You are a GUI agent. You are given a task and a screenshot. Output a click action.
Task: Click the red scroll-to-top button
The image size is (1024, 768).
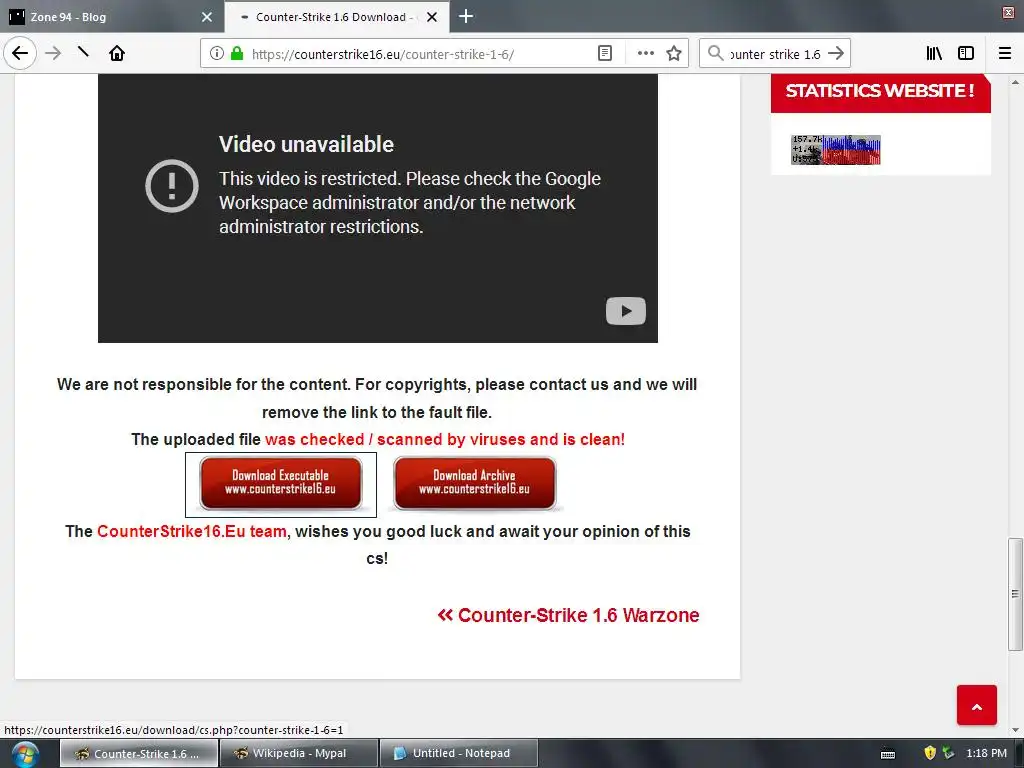[976, 705]
